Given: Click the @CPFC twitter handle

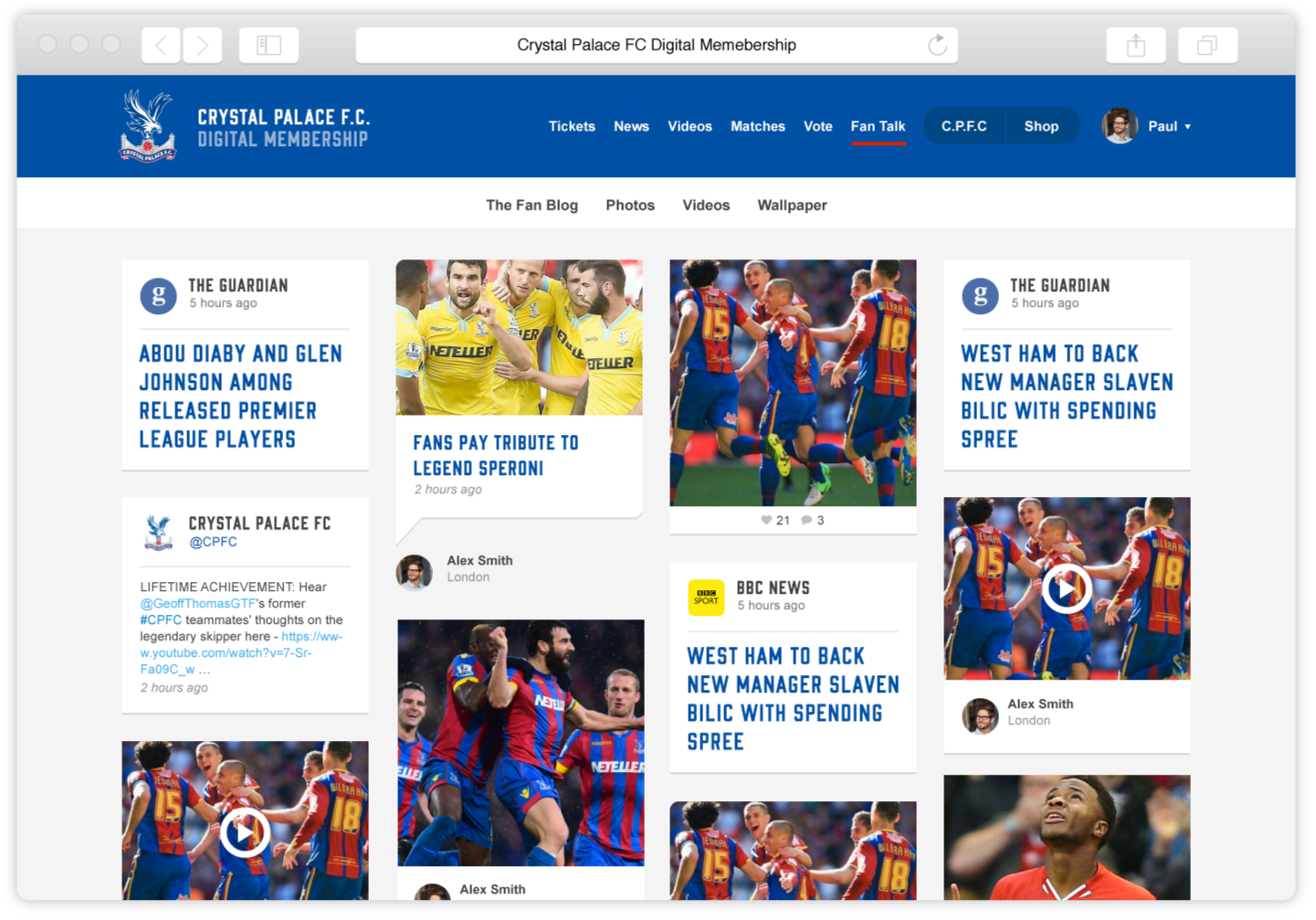Looking at the screenshot, I should tap(213, 542).
